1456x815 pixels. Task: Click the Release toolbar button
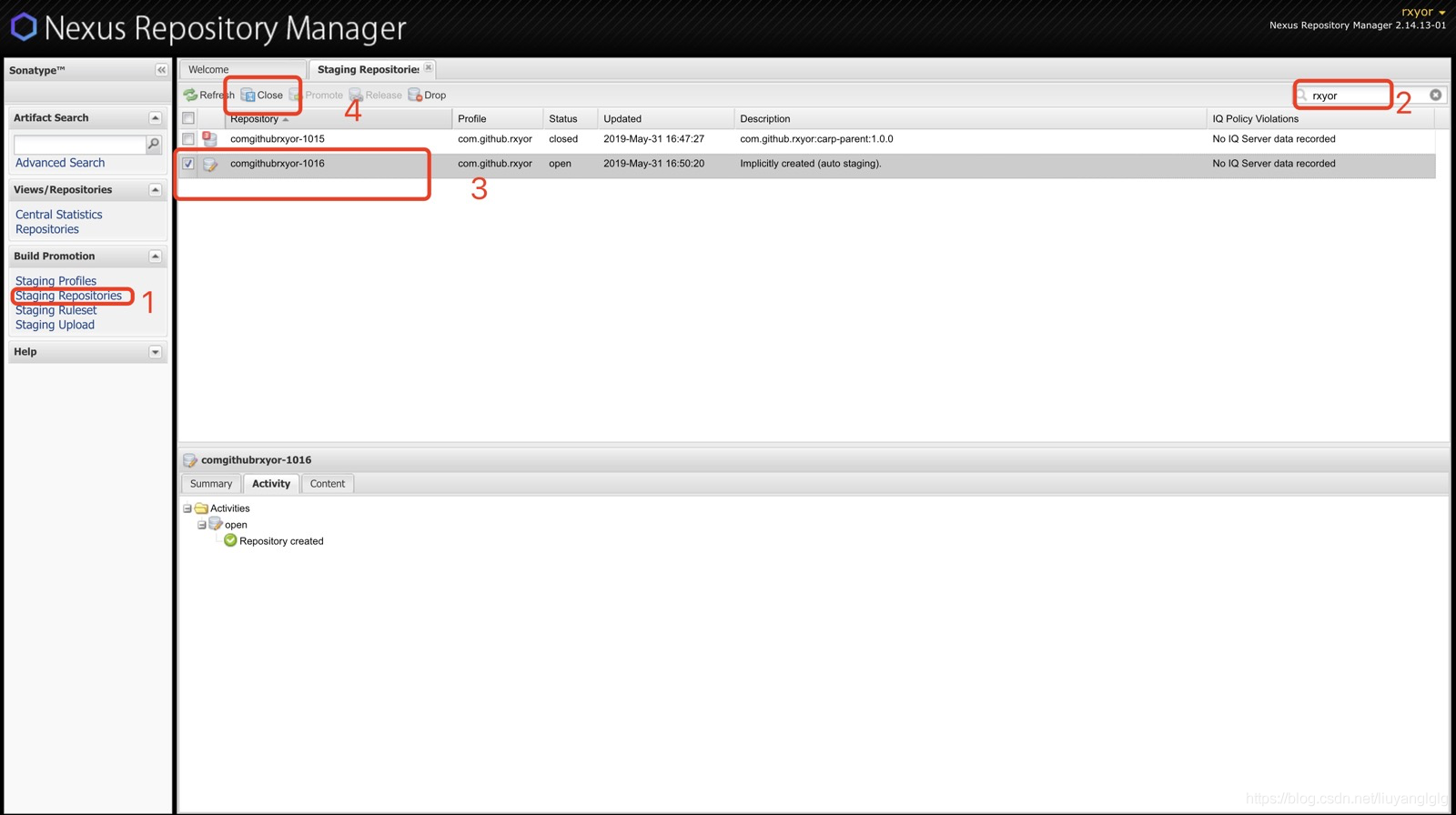(x=376, y=95)
